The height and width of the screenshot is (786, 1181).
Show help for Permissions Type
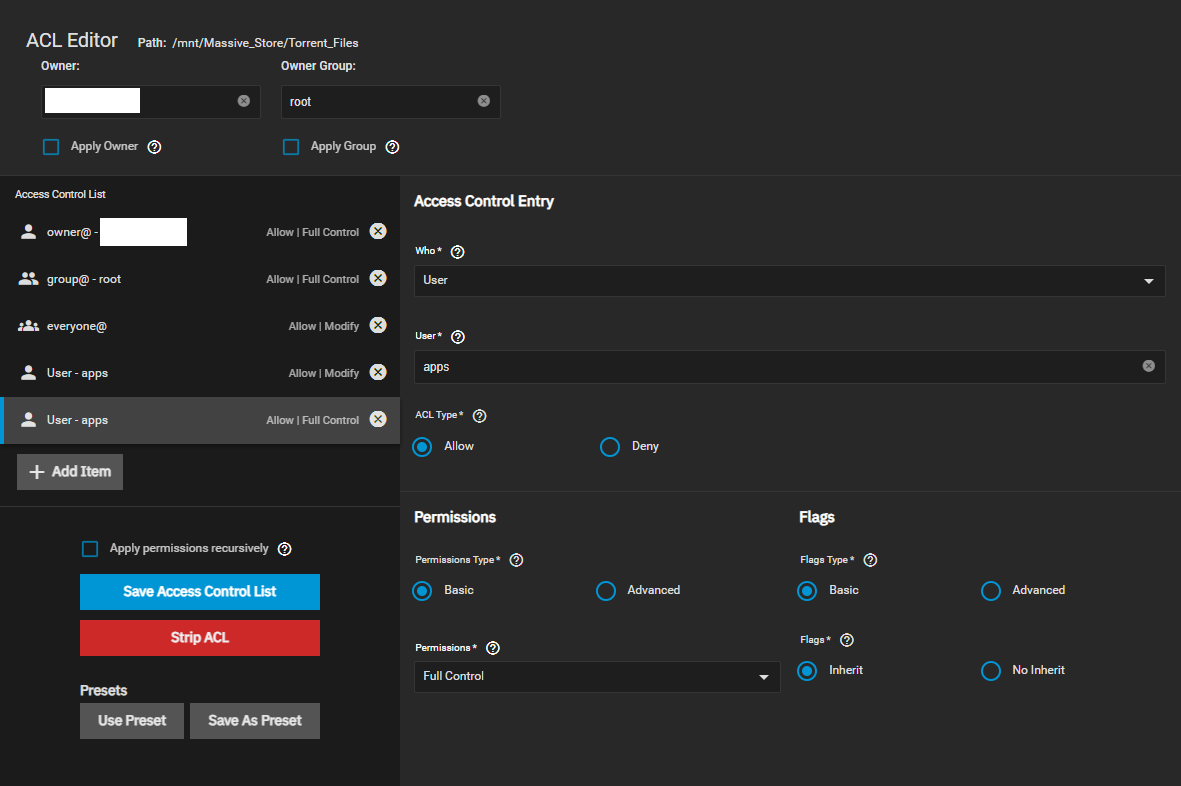coord(516,560)
